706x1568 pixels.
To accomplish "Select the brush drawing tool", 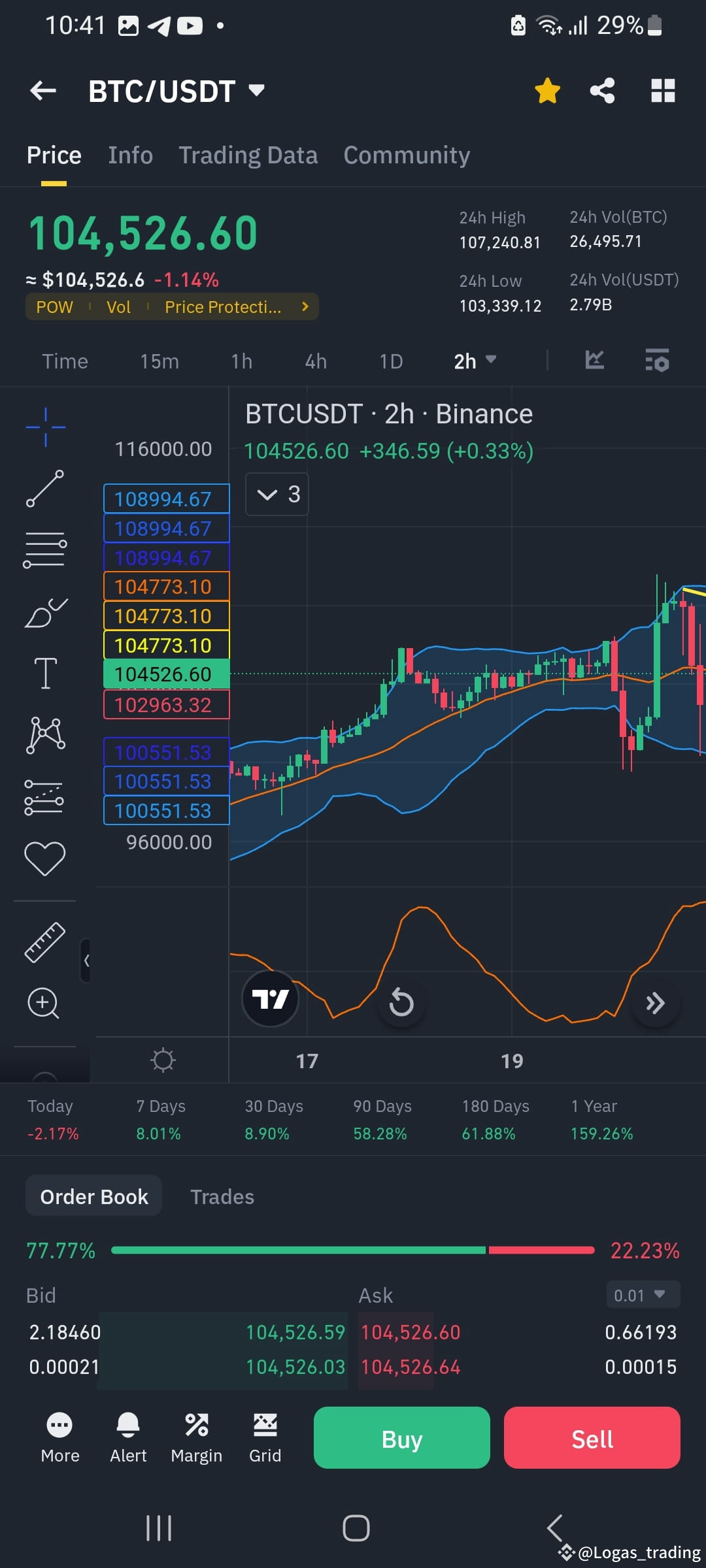I will (45, 612).
